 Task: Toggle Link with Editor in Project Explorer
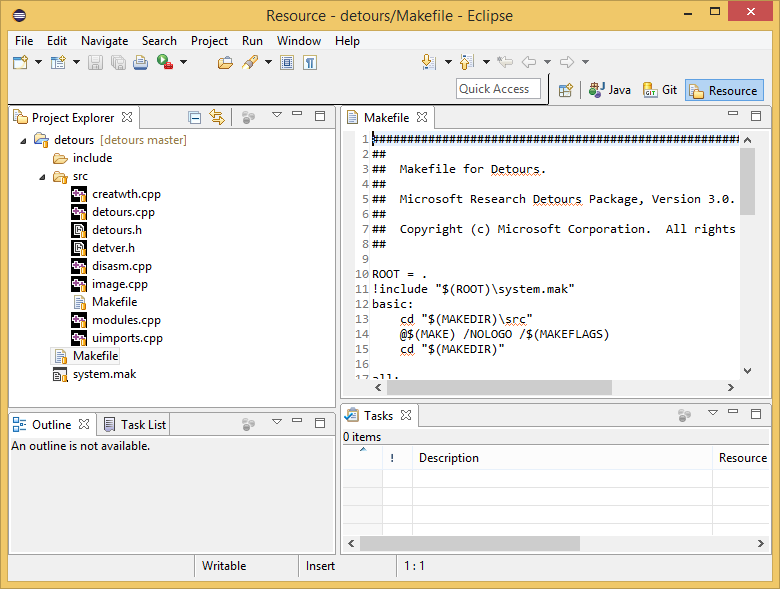click(217, 117)
